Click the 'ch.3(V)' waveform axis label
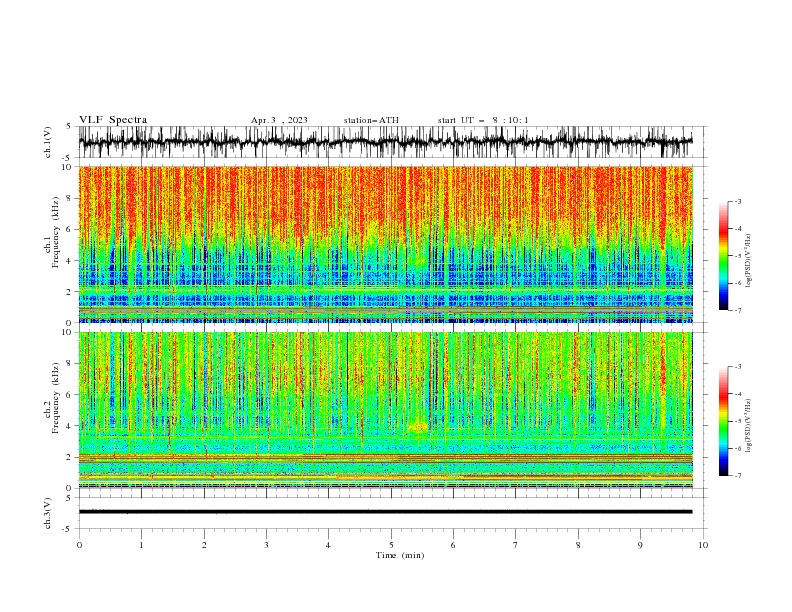The image size is (792, 612). pos(48,513)
